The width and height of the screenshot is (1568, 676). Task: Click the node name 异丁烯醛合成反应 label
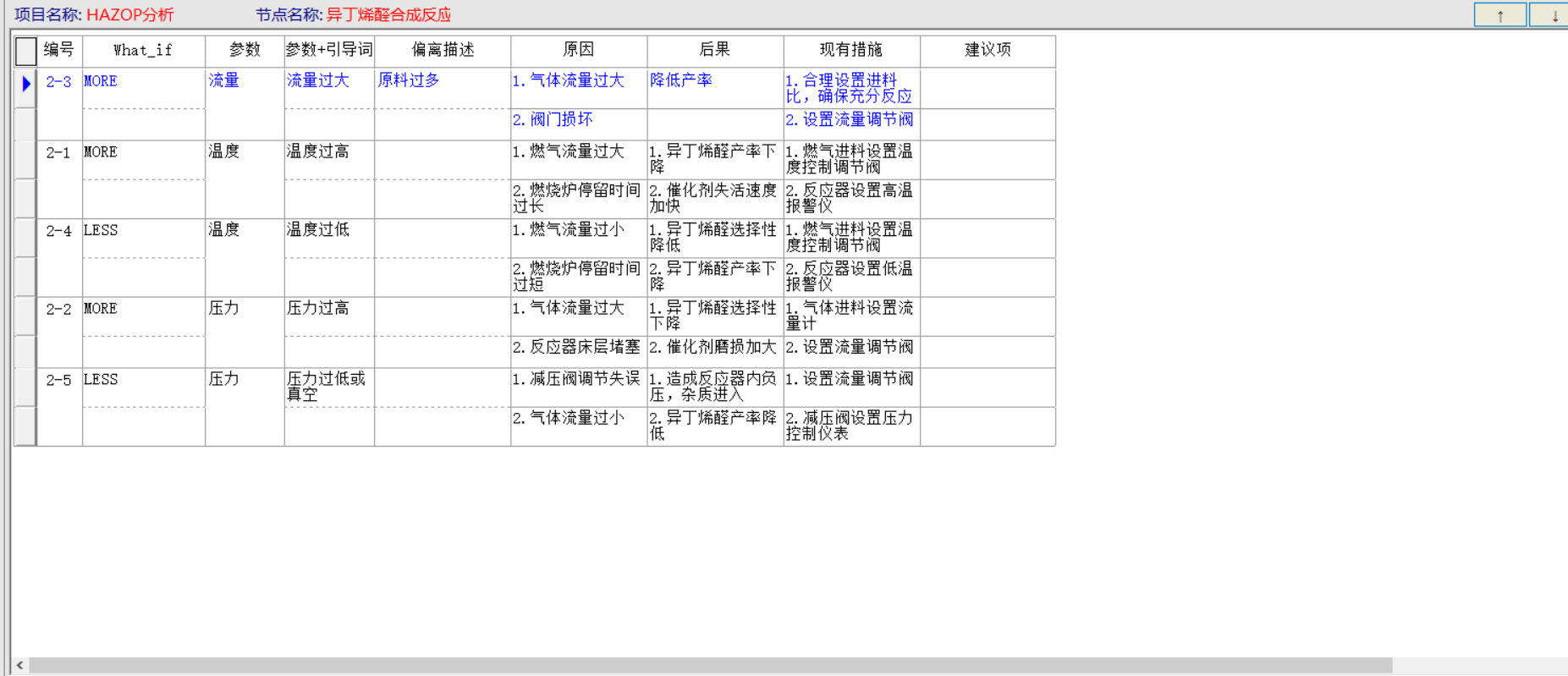point(388,14)
